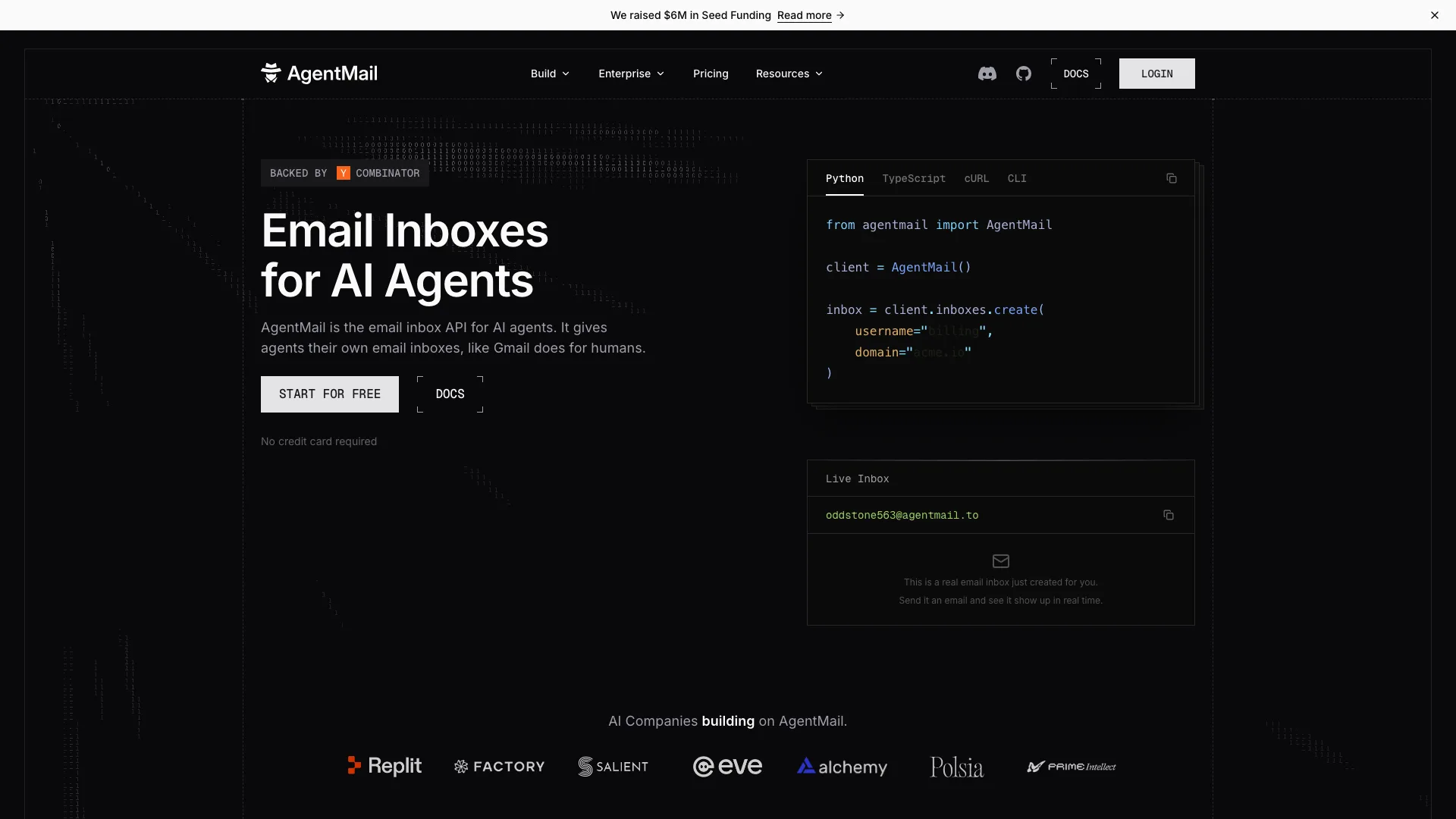
Task: Click the Prime Intellect logo
Action: pos(1072,767)
